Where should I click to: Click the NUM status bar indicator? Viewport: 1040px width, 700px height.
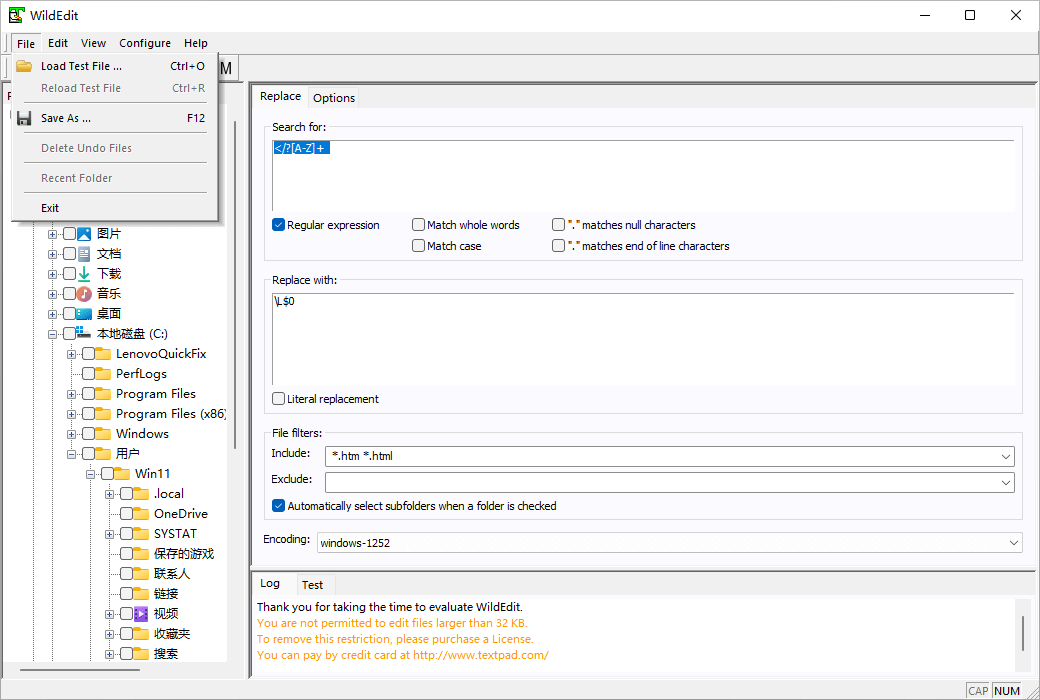click(1007, 691)
